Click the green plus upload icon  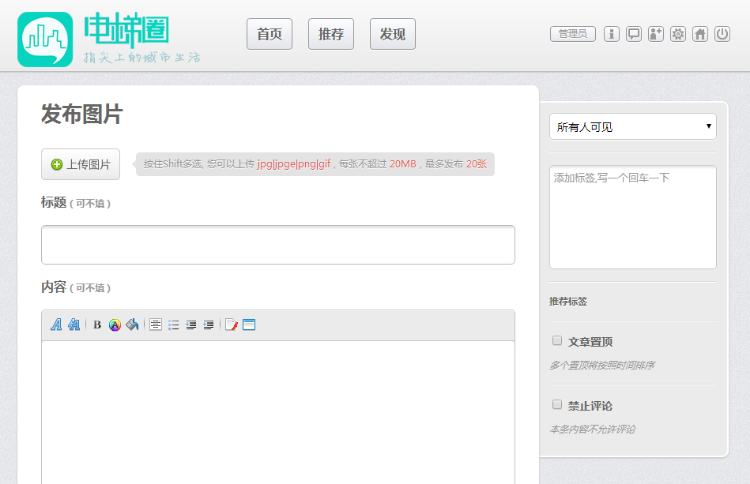pyautogui.click(x=57, y=165)
